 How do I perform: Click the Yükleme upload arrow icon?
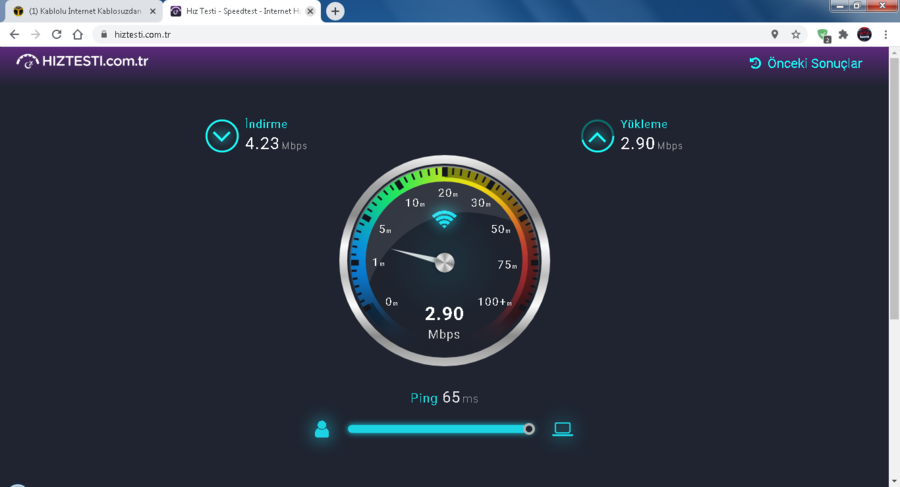[598, 136]
